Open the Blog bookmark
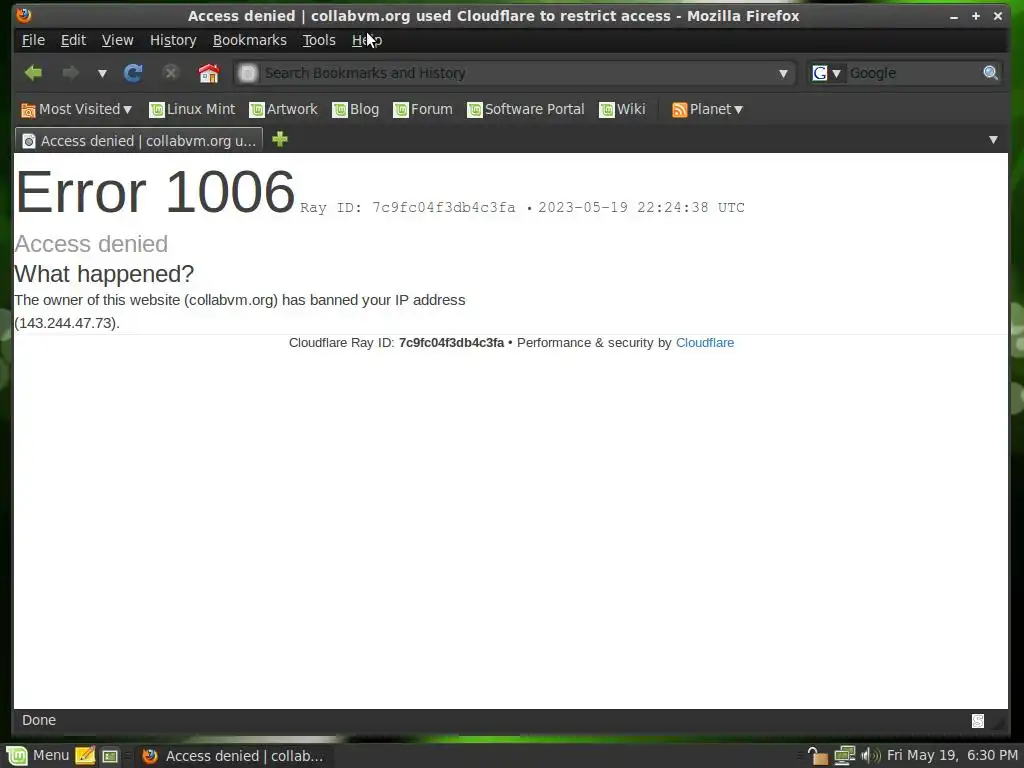Image resolution: width=1024 pixels, height=768 pixels. (x=356, y=110)
